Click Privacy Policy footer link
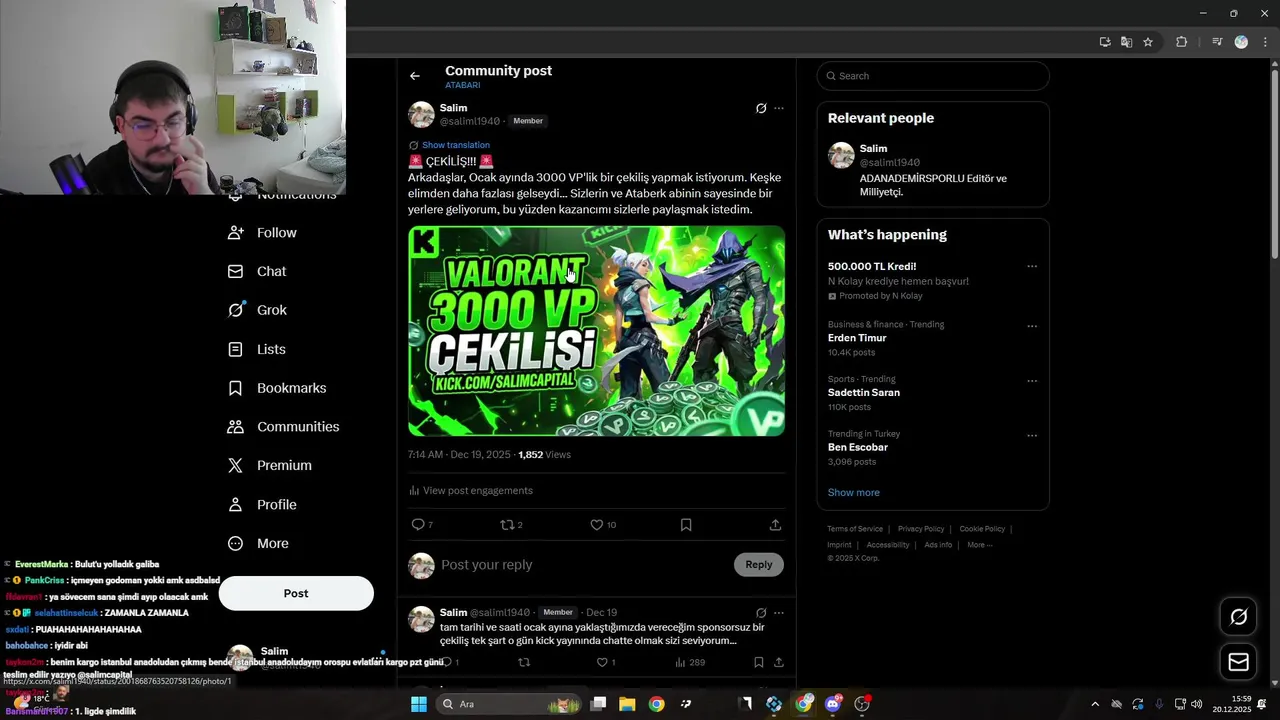Screen dimensions: 1280x720 pos(921,529)
